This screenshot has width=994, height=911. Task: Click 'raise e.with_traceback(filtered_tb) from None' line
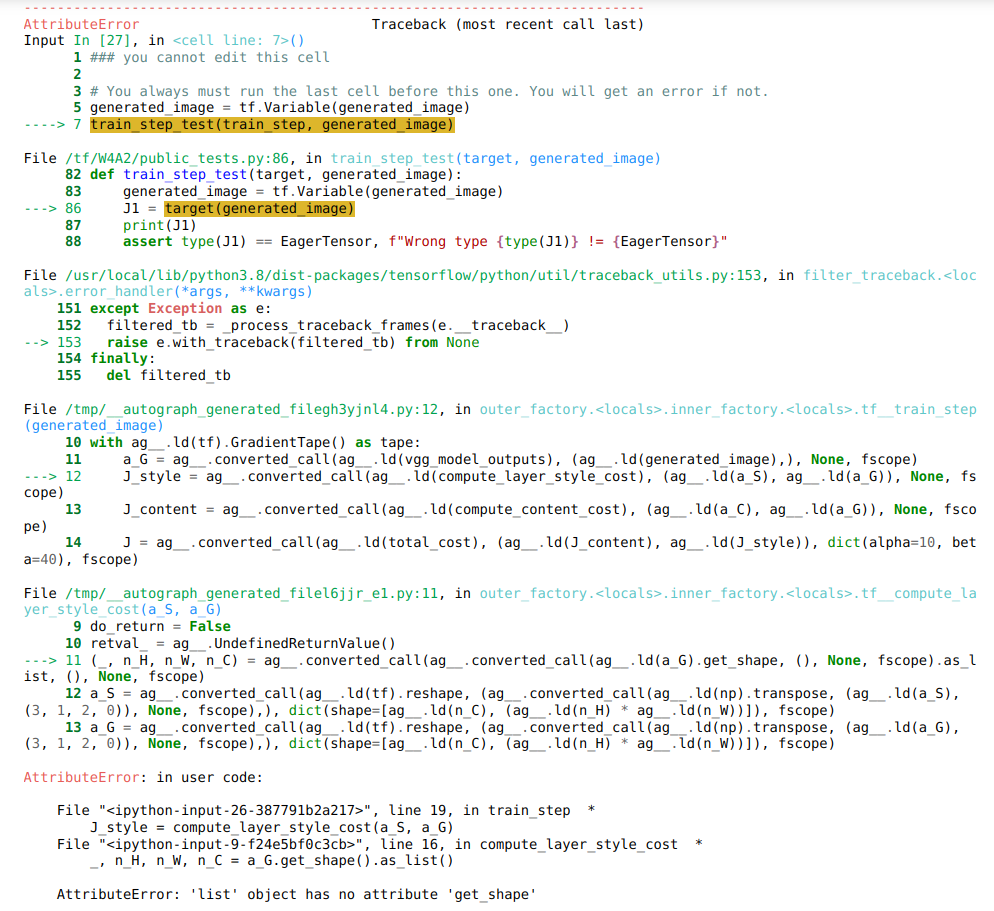click(x=293, y=342)
